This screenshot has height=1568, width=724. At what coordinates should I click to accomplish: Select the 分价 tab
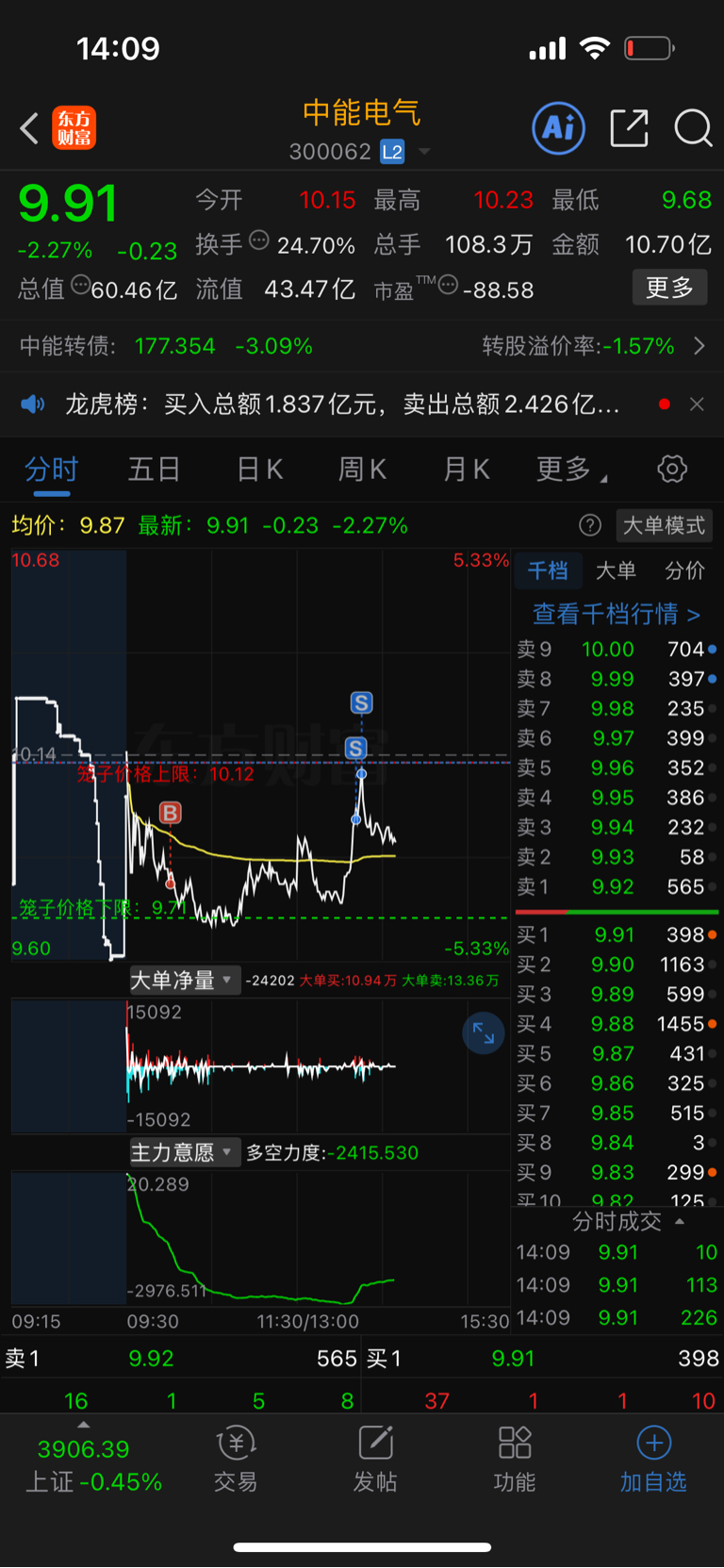tap(684, 569)
